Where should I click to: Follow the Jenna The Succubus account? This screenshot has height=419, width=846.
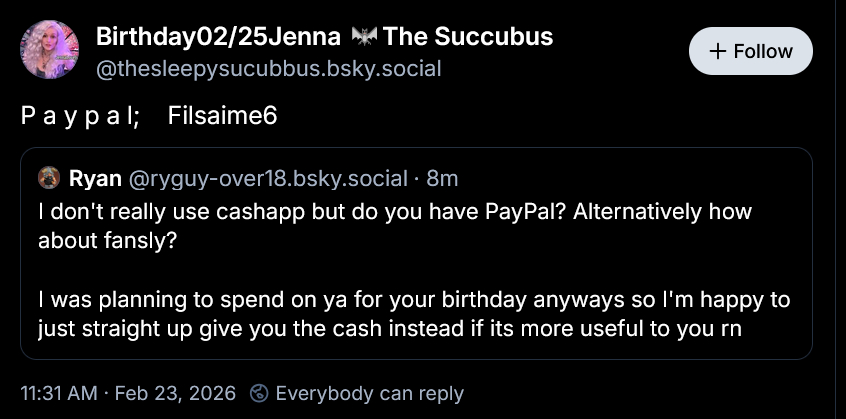[750, 51]
